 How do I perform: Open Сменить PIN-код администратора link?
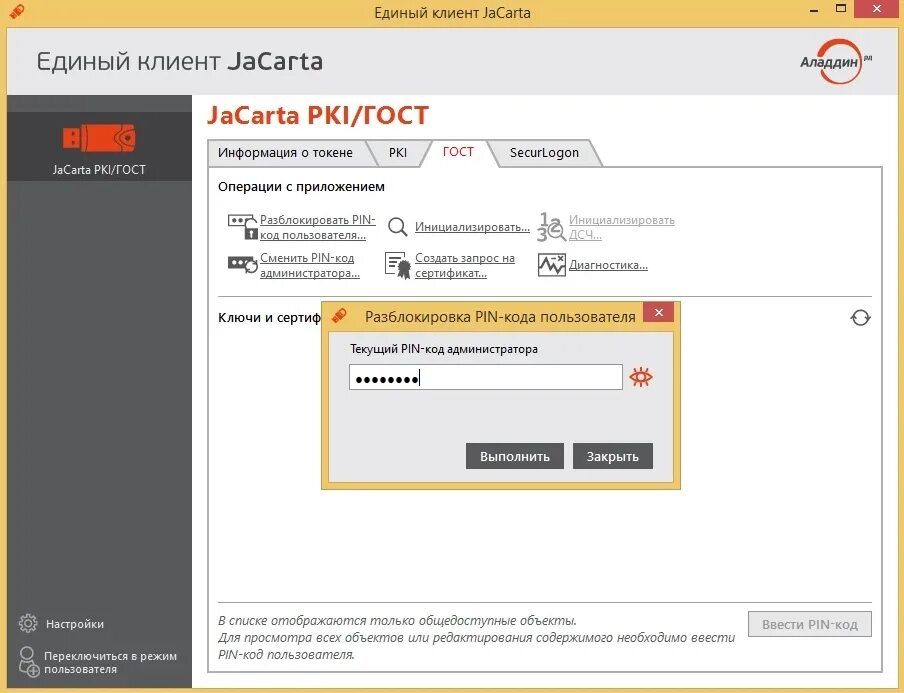[x=310, y=265]
